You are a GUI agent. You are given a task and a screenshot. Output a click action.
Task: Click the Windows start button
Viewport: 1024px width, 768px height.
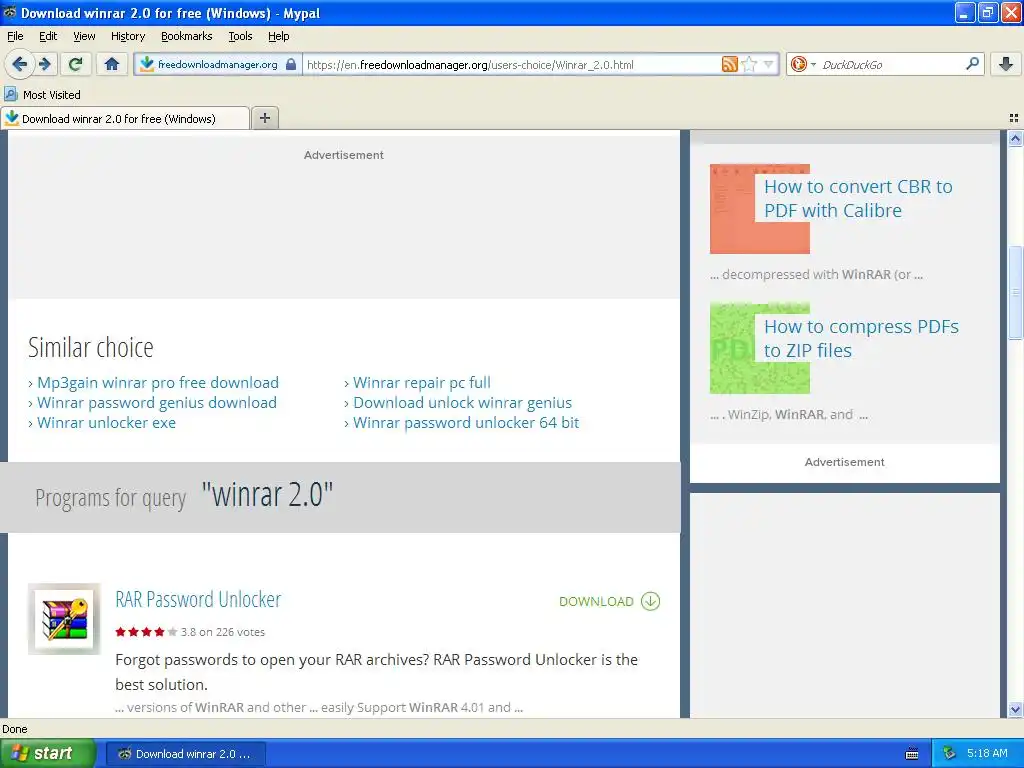48,753
